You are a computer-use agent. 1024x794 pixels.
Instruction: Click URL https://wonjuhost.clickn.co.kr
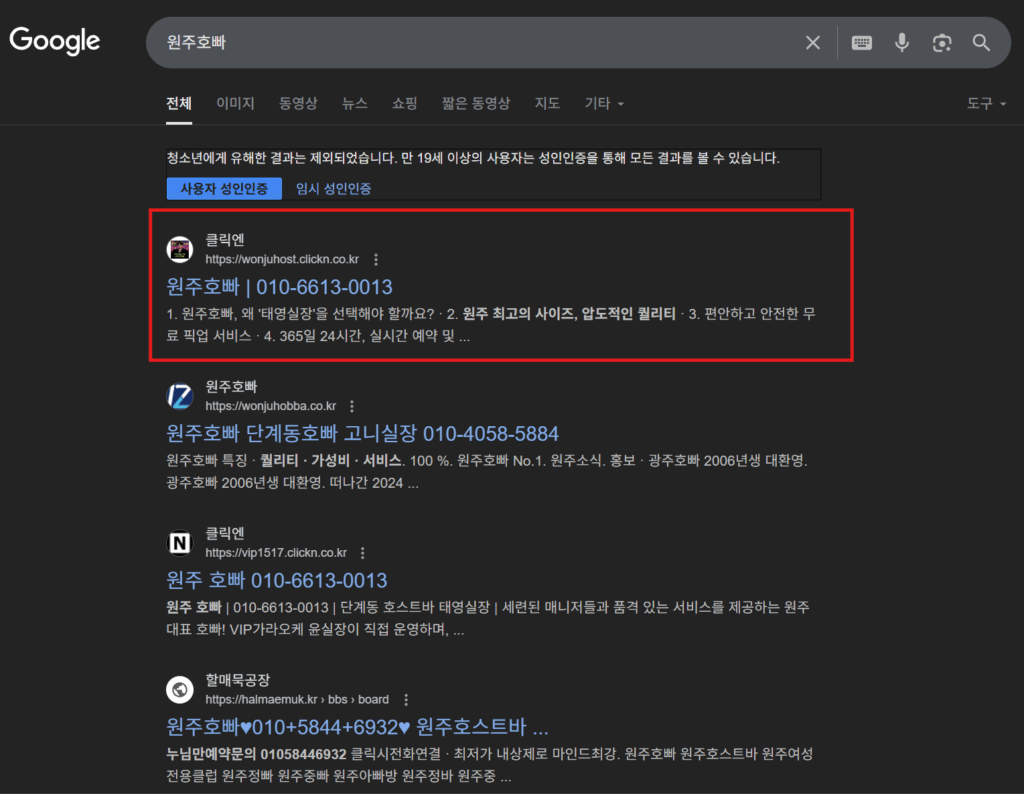(282, 259)
